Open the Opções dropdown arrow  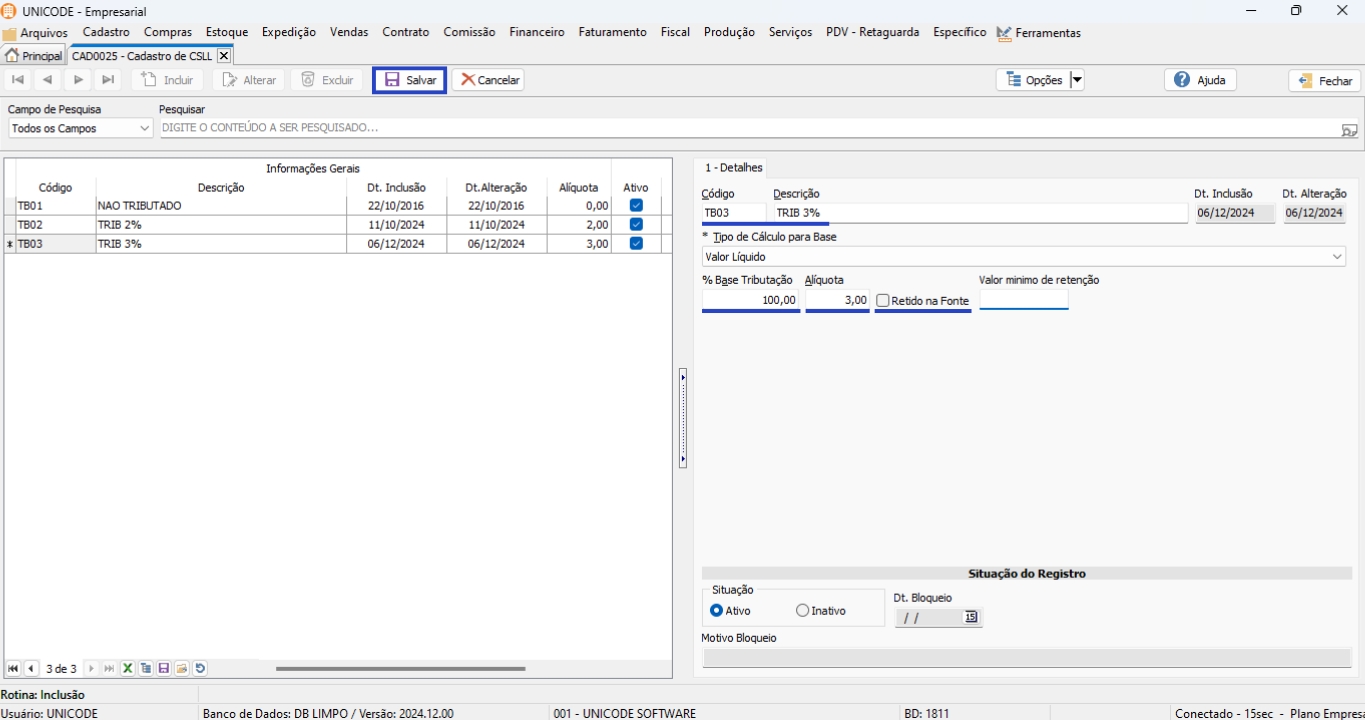[1077, 80]
